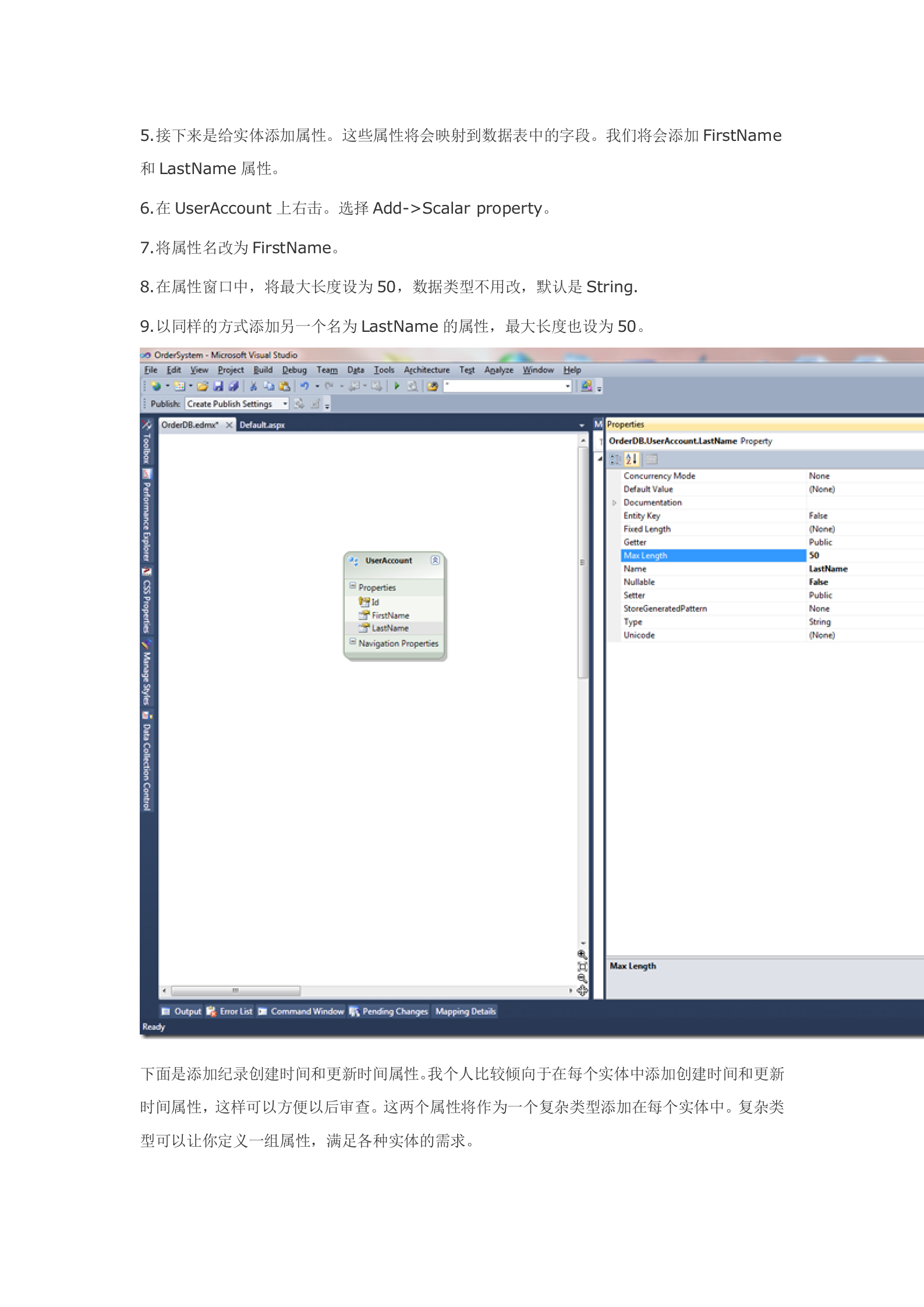Open the Mapping Details tab

point(465,1011)
